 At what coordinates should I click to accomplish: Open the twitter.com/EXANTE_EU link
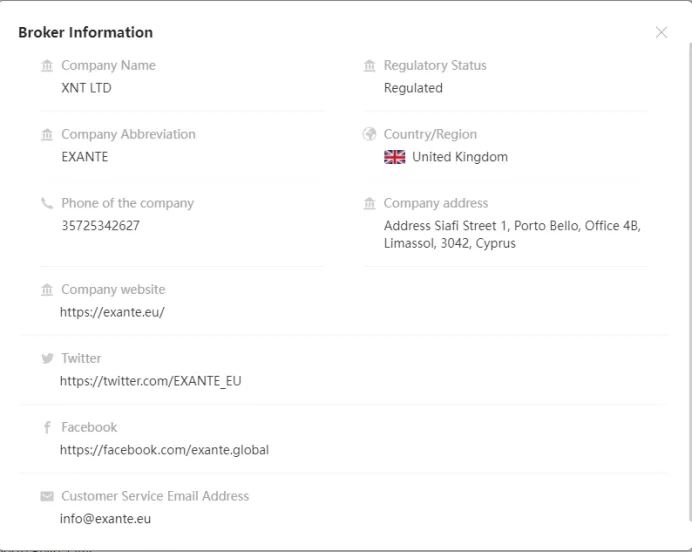point(150,381)
